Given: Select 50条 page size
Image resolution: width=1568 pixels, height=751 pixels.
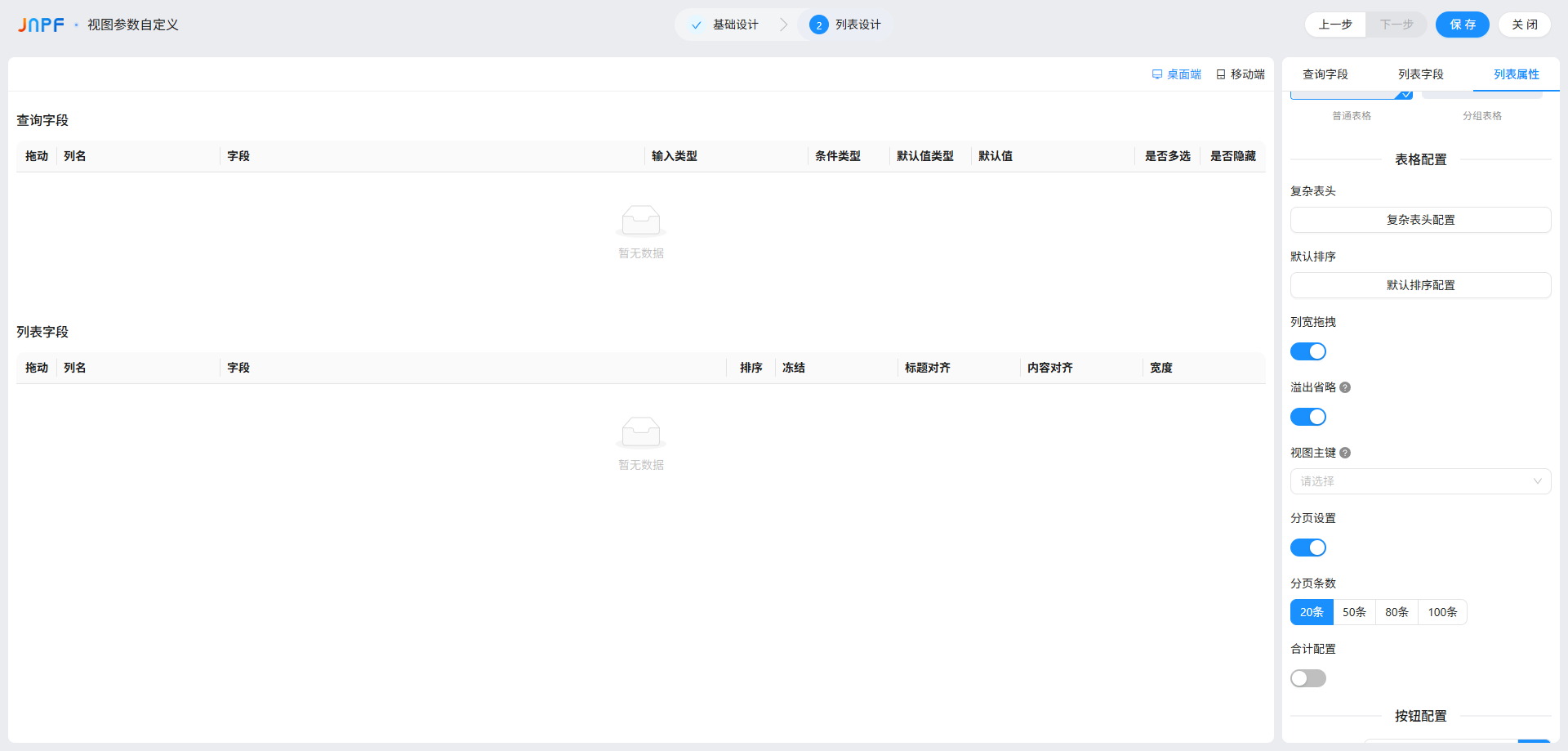Looking at the screenshot, I should (x=1354, y=612).
